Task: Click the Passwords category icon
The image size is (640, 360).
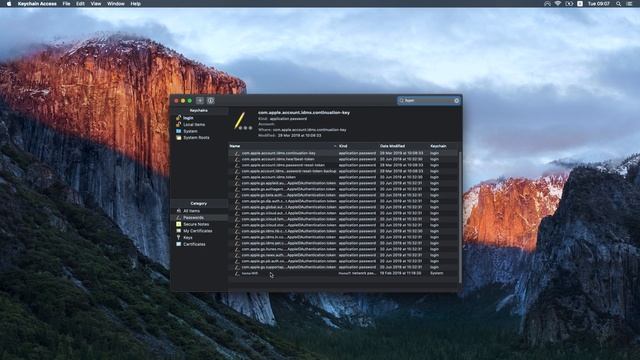Action: [178, 218]
